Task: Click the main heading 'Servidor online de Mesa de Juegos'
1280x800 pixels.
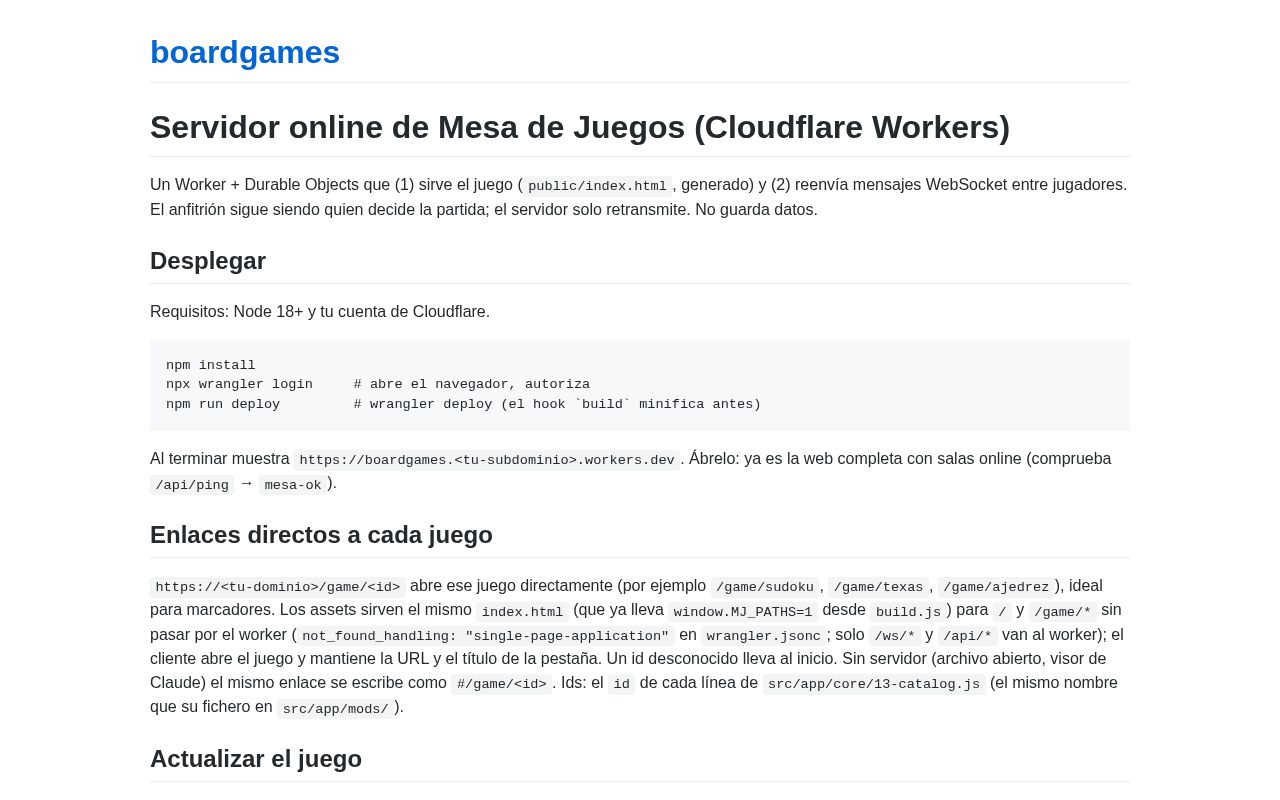Action: coord(580,127)
